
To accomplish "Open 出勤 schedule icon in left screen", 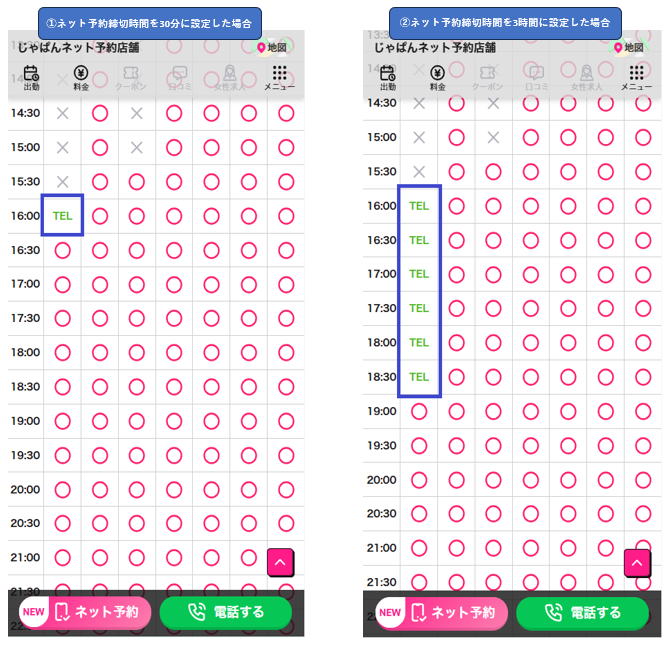I will pyautogui.click(x=31, y=77).
